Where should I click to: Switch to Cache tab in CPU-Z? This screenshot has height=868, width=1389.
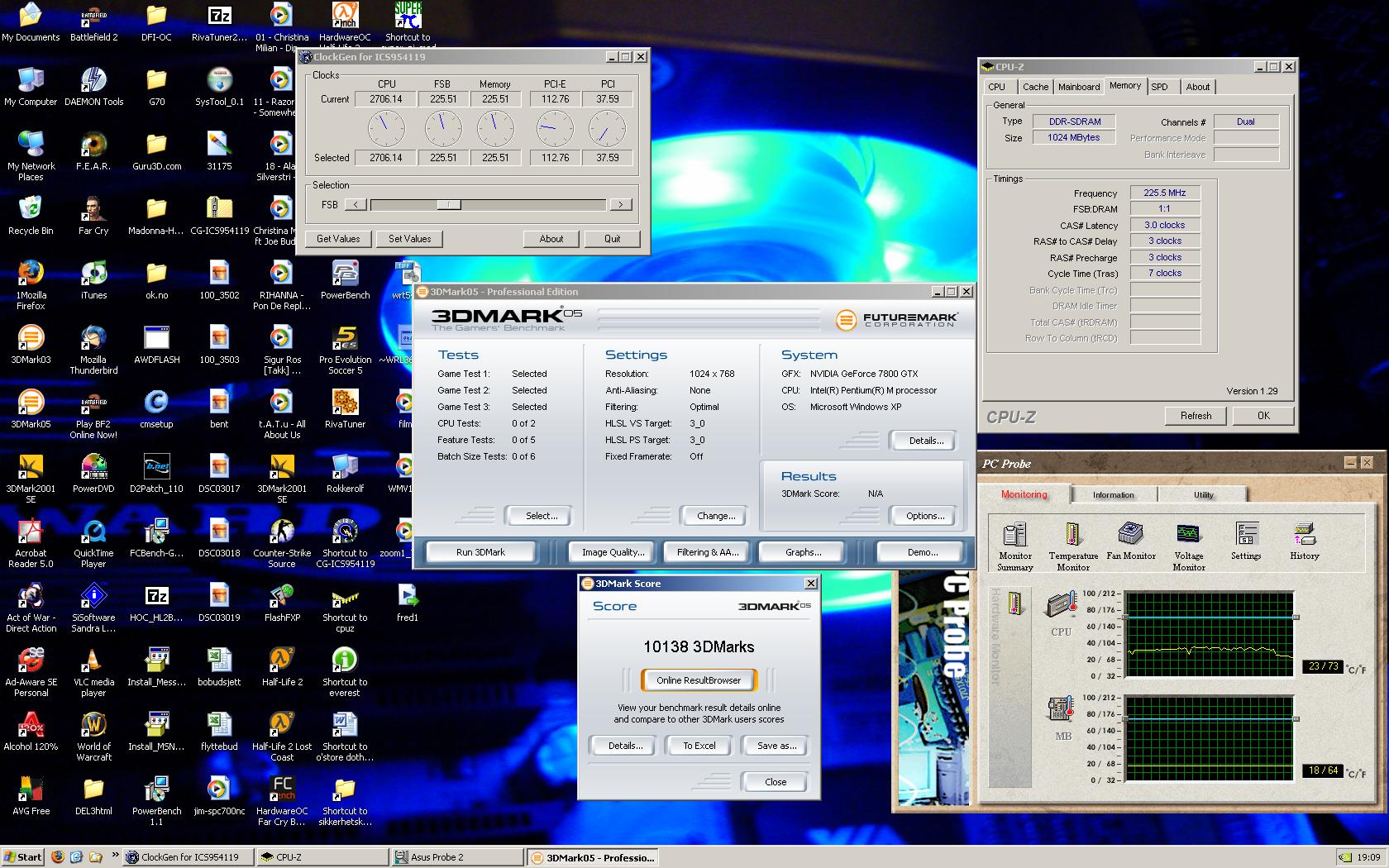pyautogui.click(x=1035, y=87)
